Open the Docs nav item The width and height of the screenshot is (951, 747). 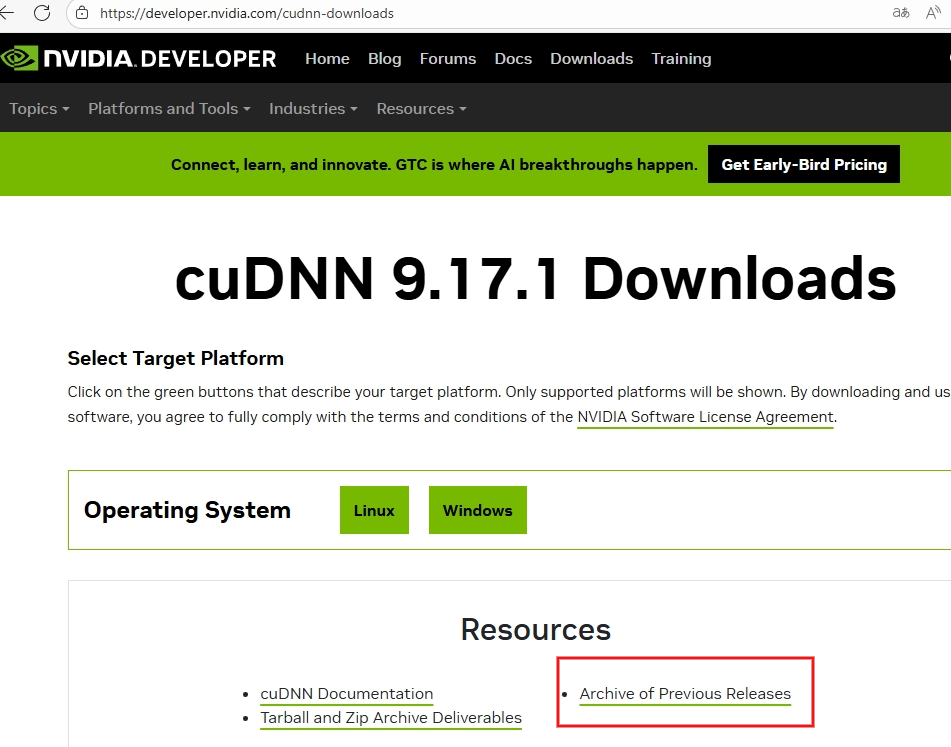513,59
